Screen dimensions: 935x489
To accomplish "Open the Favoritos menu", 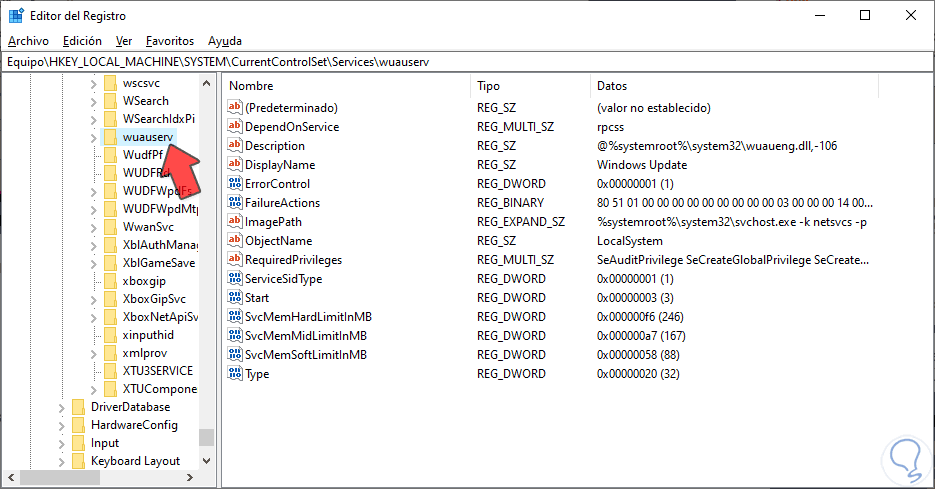I will click(x=169, y=41).
